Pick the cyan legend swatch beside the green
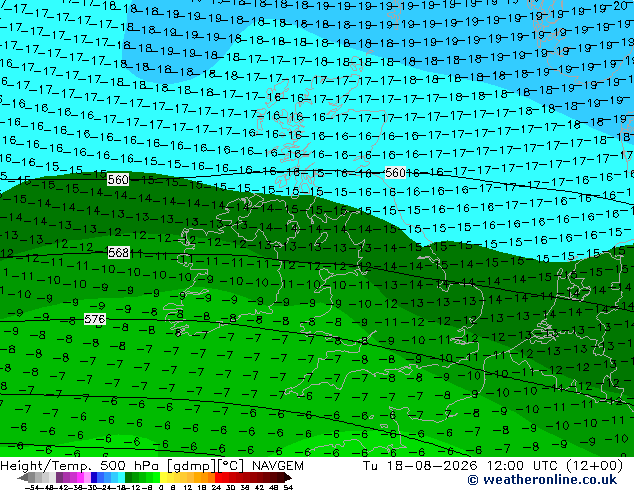The height and width of the screenshot is (490, 634). (121, 477)
